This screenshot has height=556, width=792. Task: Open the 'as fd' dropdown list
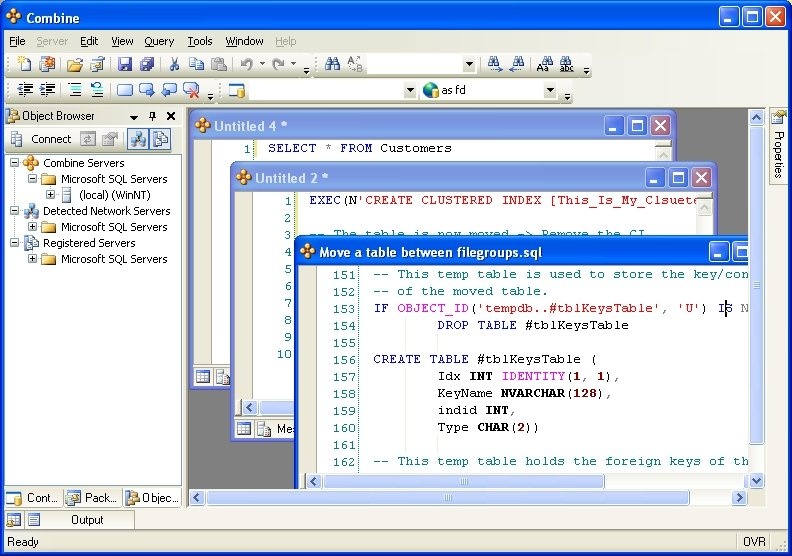[x=549, y=91]
